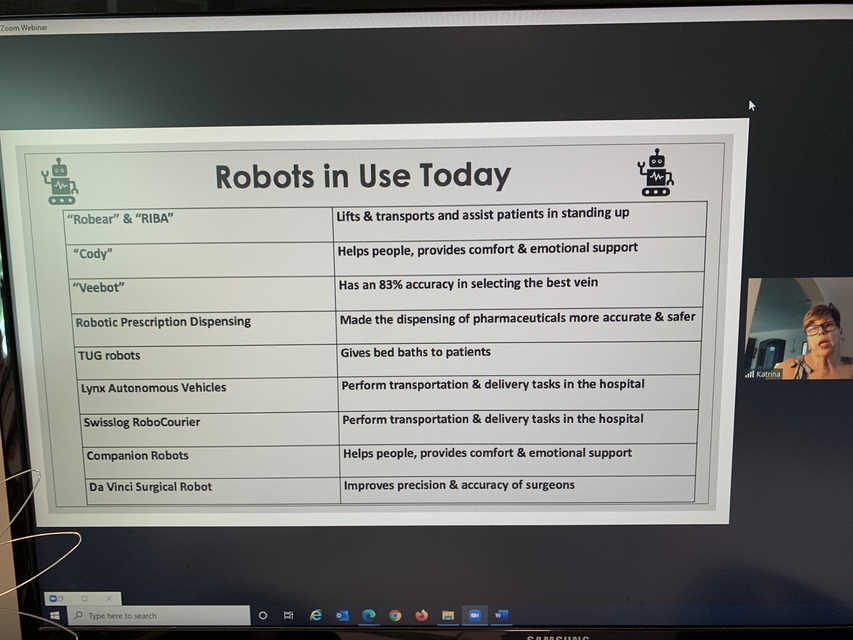Click the 'Lynx Autonomous Vehicles' cell
This screenshot has height=640, width=853.
(208, 395)
